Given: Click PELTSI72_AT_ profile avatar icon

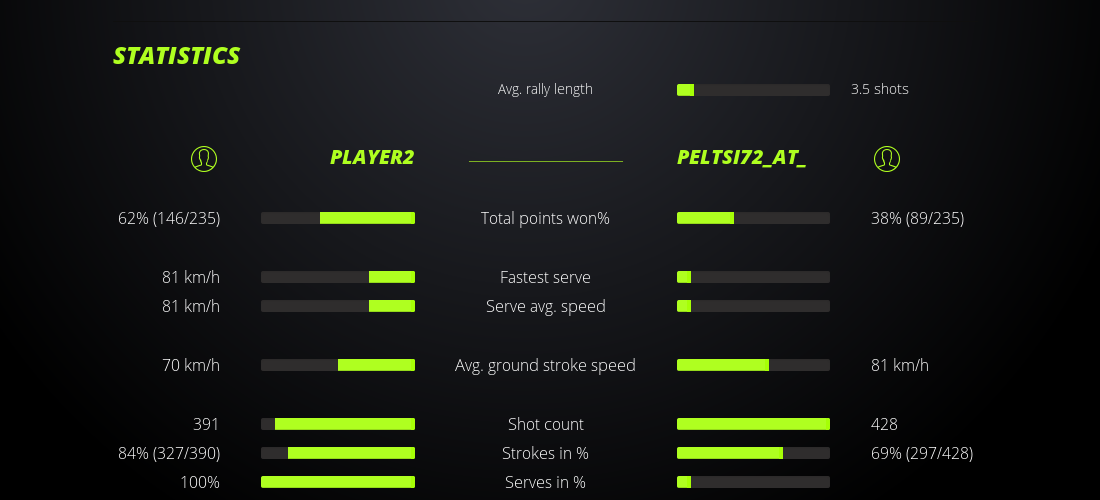Looking at the screenshot, I should [886, 158].
